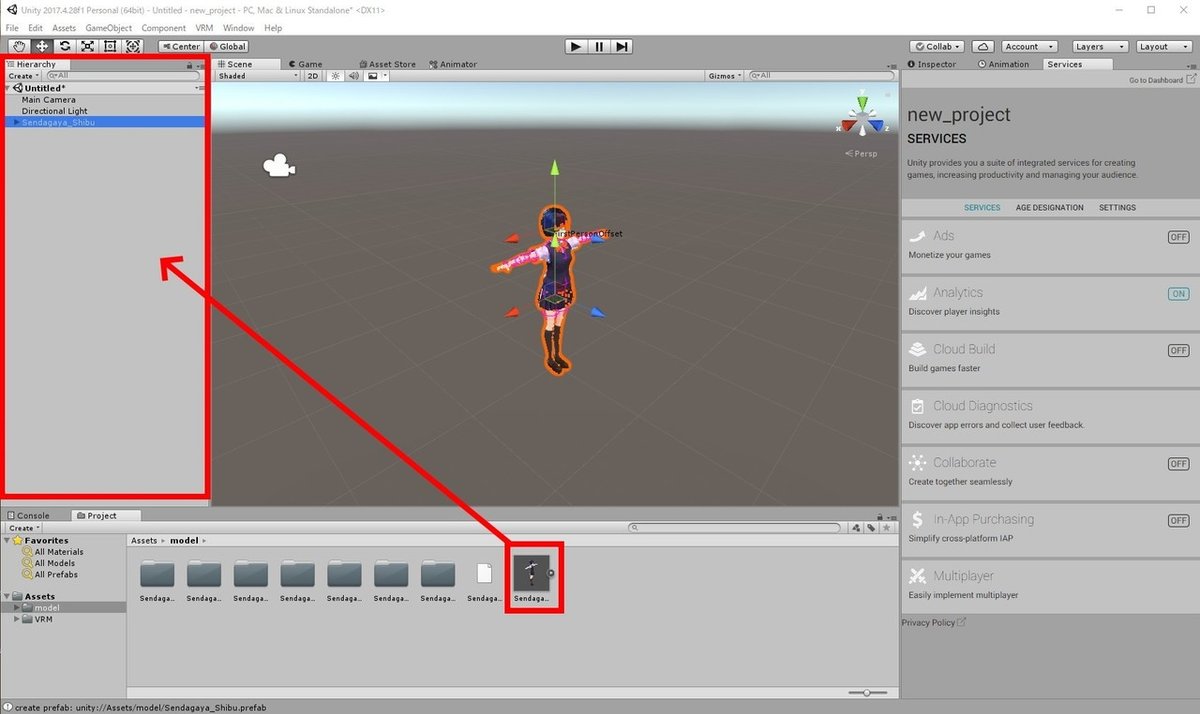Select the Move tool
The image size is (1200, 714).
point(42,46)
